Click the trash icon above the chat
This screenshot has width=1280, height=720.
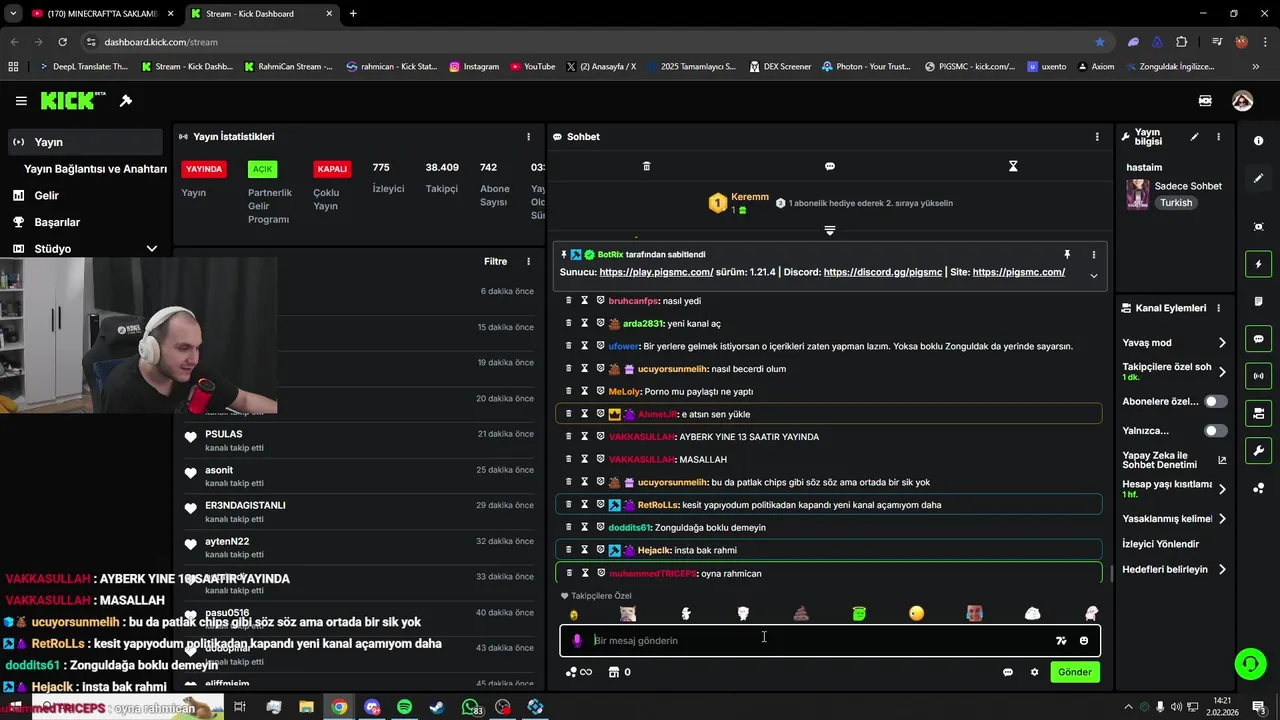pos(646,166)
